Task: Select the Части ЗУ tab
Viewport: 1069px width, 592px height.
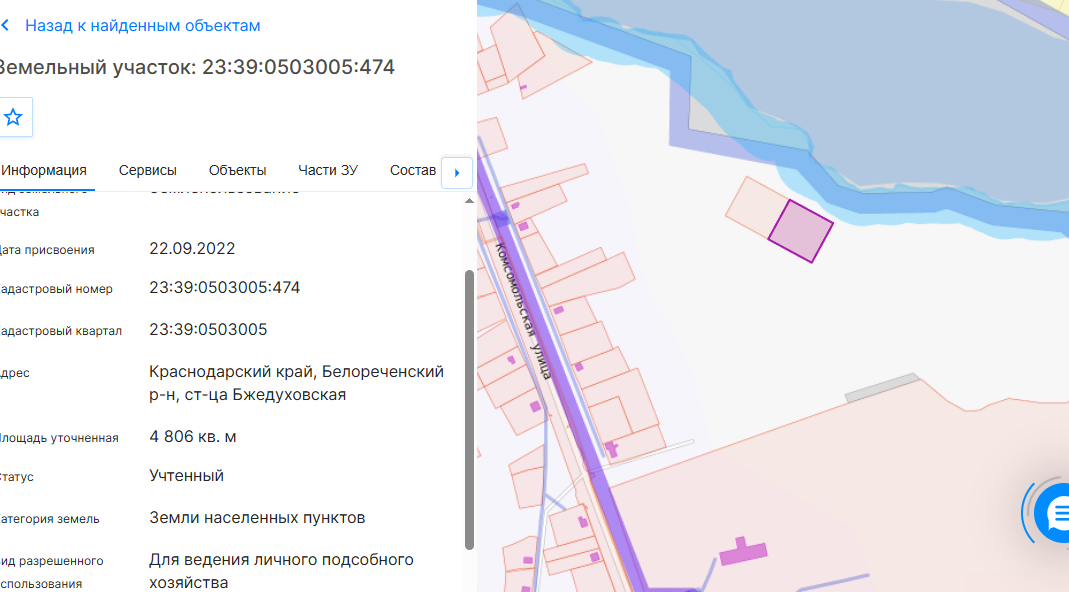Action: click(x=328, y=171)
